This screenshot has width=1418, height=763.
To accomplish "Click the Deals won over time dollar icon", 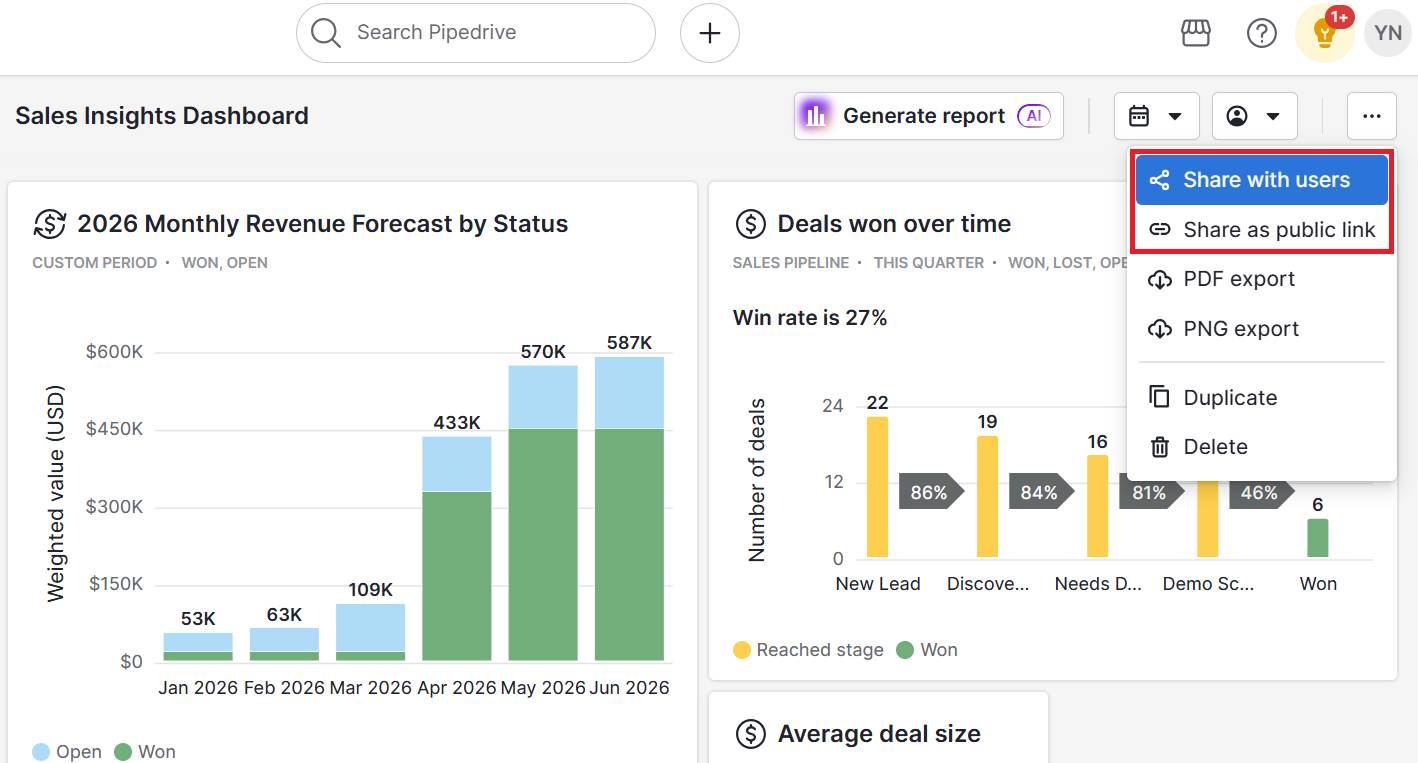I will (750, 224).
